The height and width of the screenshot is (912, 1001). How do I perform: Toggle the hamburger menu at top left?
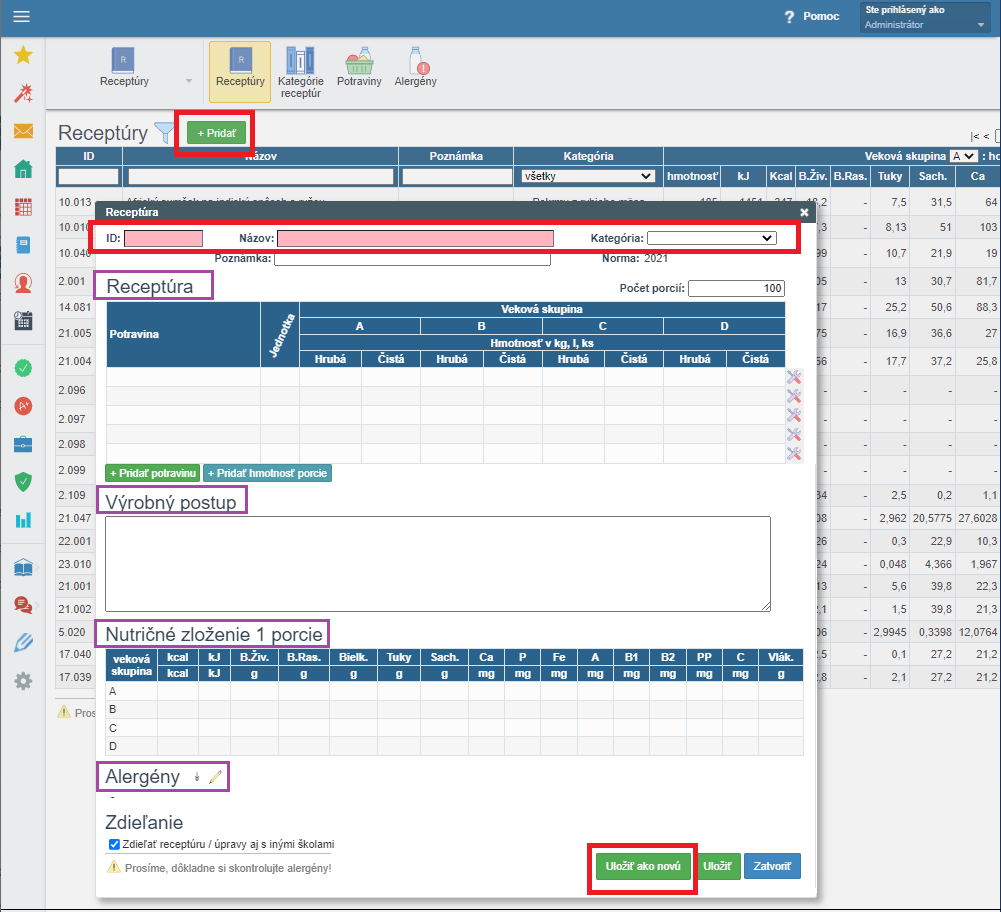(21, 17)
